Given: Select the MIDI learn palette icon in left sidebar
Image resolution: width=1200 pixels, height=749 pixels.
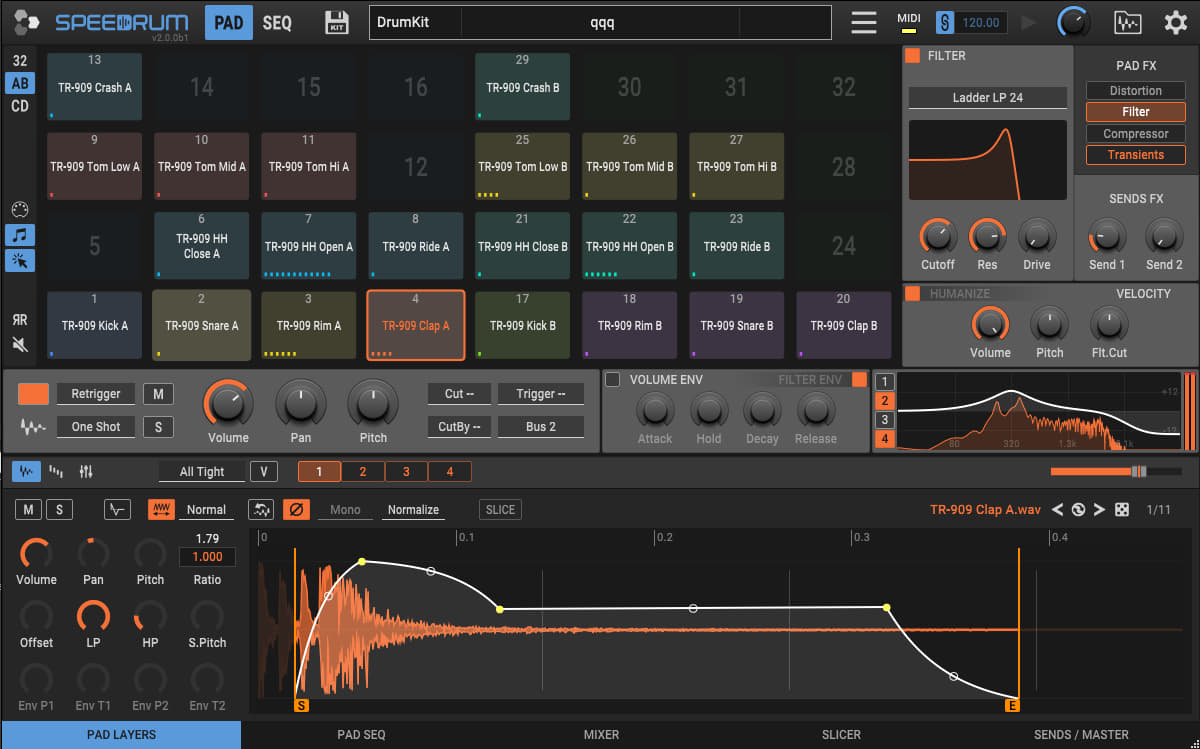Looking at the screenshot, I should [x=20, y=209].
